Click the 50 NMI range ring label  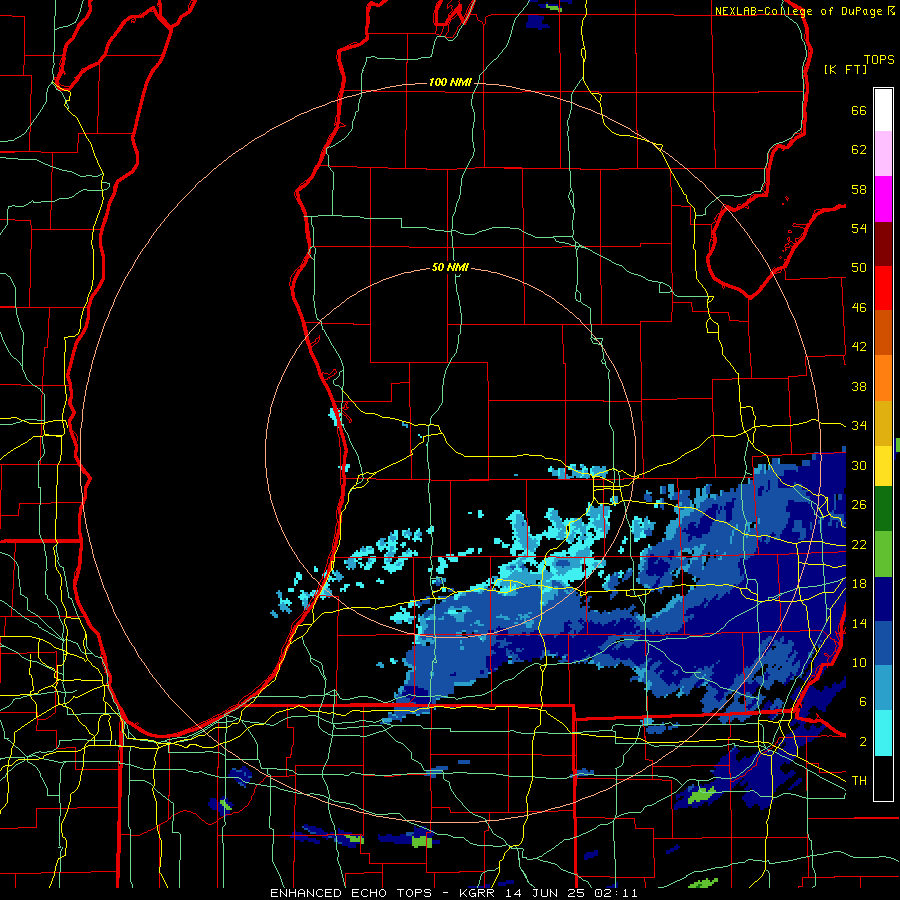pyautogui.click(x=450, y=267)
